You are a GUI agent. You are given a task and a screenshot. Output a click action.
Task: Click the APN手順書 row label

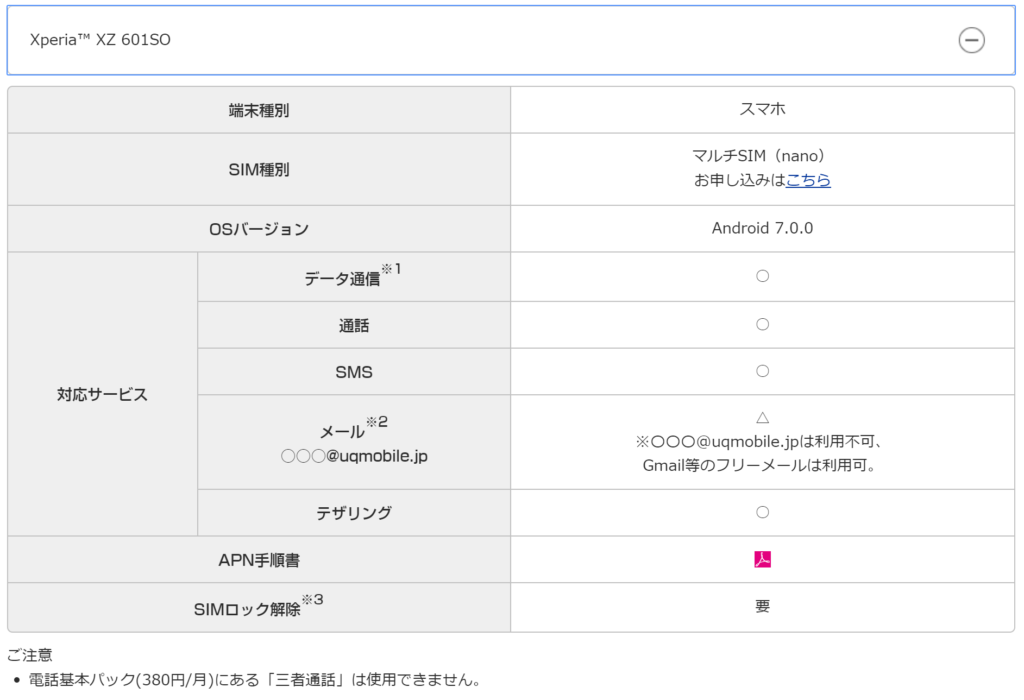click(x=259, y=560)
